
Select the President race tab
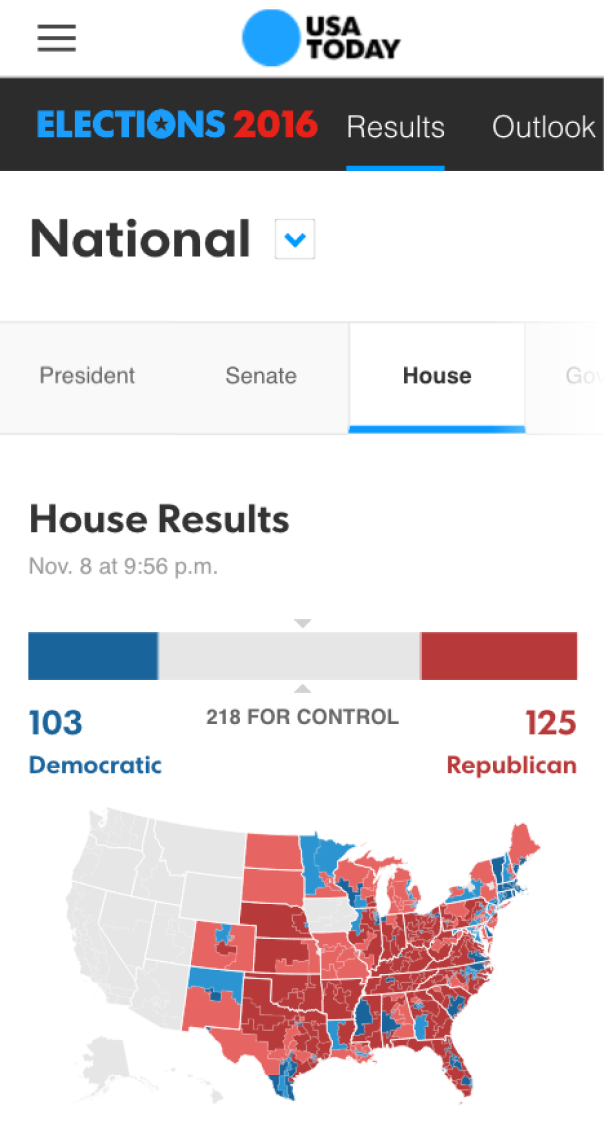(x=87, y=376)
